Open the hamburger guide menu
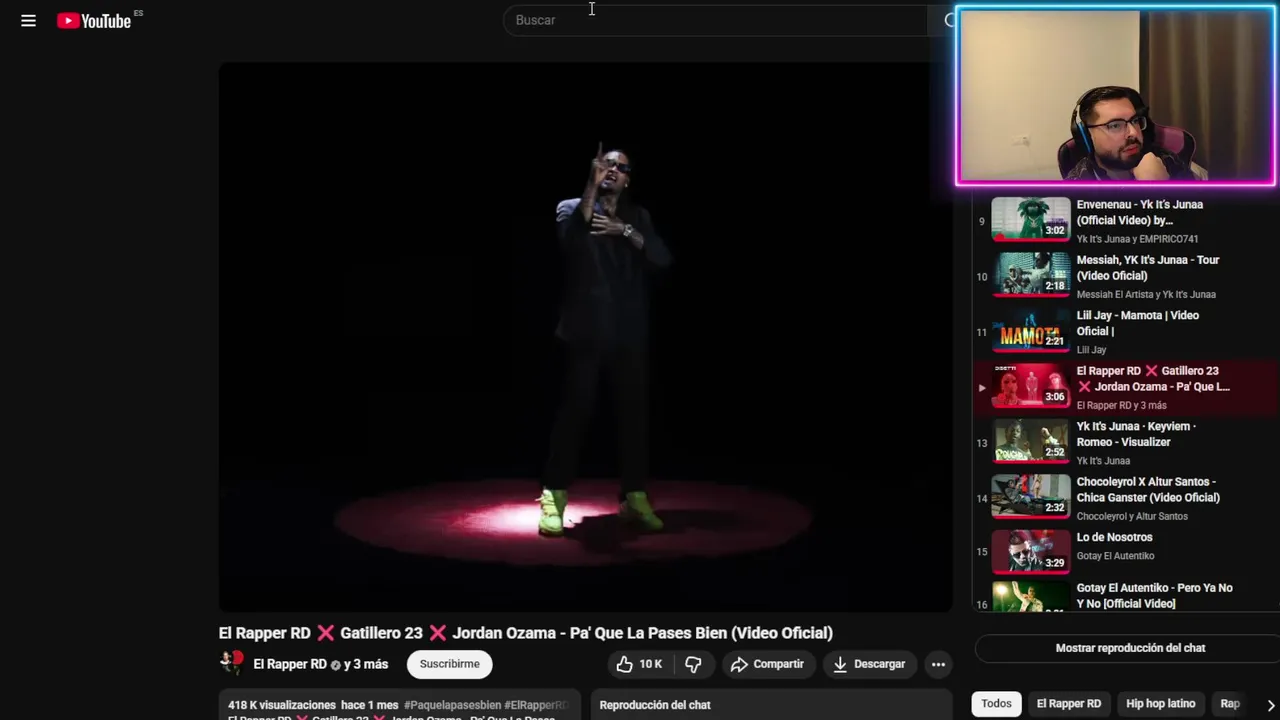Screen dimensions: 1280x720 [28, 20]
